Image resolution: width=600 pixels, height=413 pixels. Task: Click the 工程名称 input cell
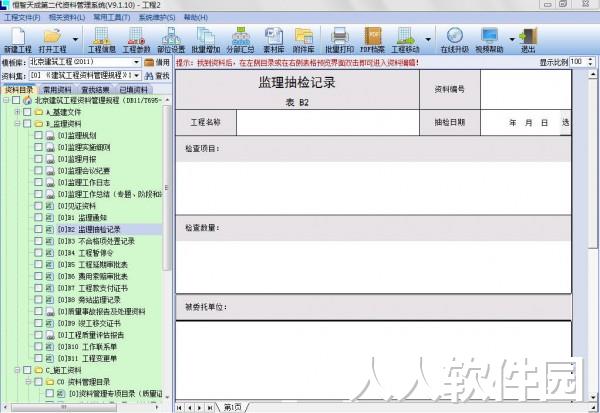tap(328, 122)
